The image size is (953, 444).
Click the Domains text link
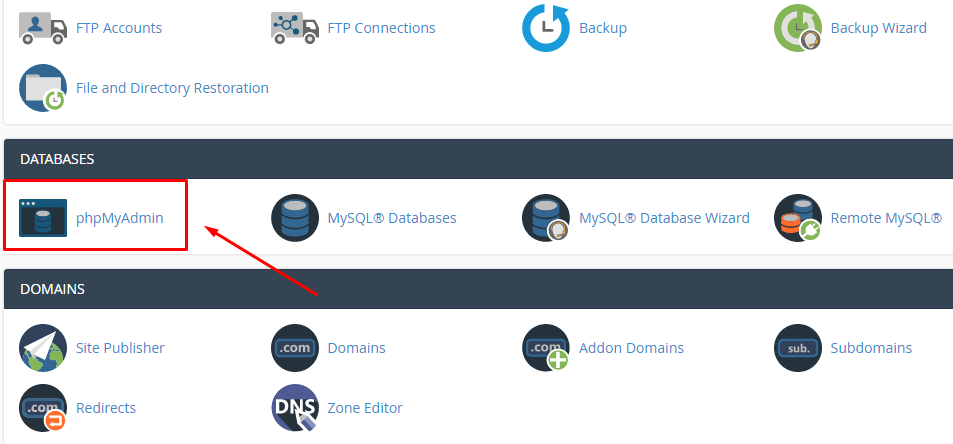[x=357, y=348]
